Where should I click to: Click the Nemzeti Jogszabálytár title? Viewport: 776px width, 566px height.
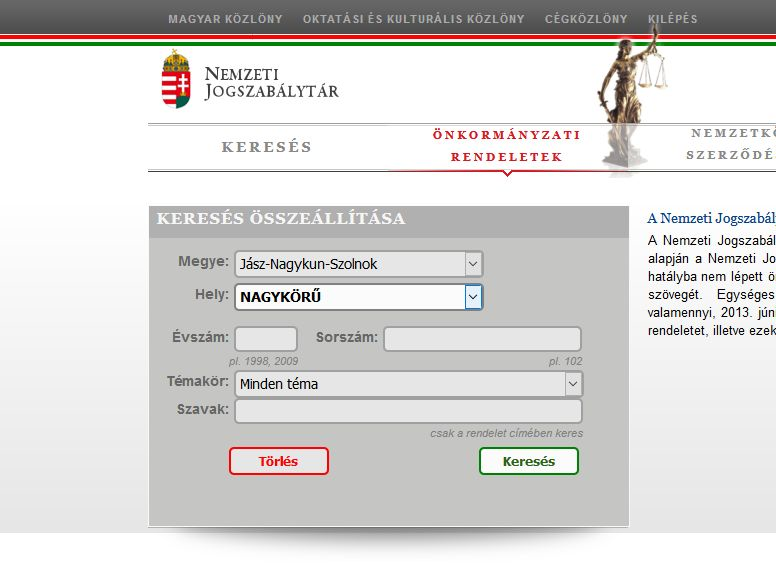click(x=271, y=83)
